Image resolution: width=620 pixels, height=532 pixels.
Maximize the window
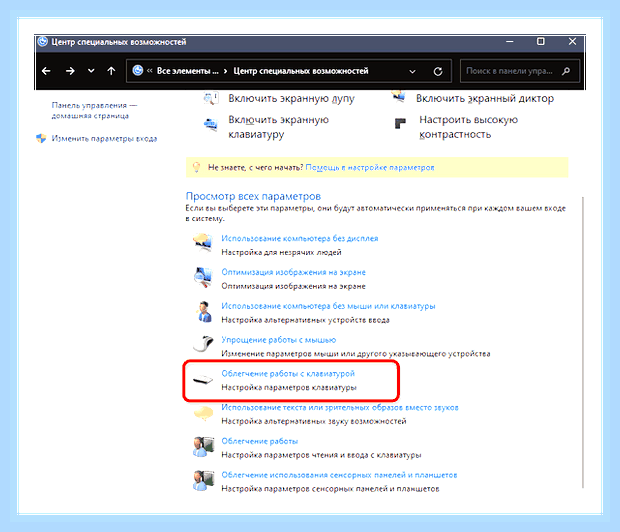(541, 42)
